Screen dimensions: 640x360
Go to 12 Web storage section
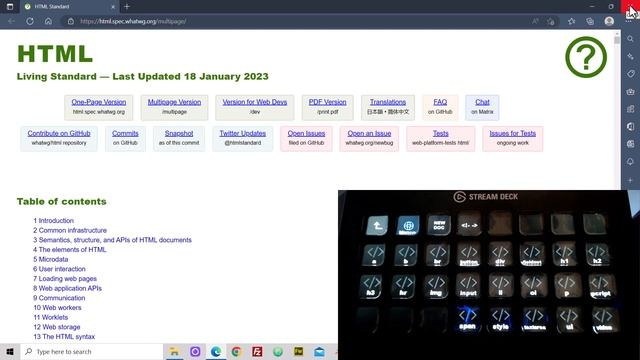coord(57,327)
